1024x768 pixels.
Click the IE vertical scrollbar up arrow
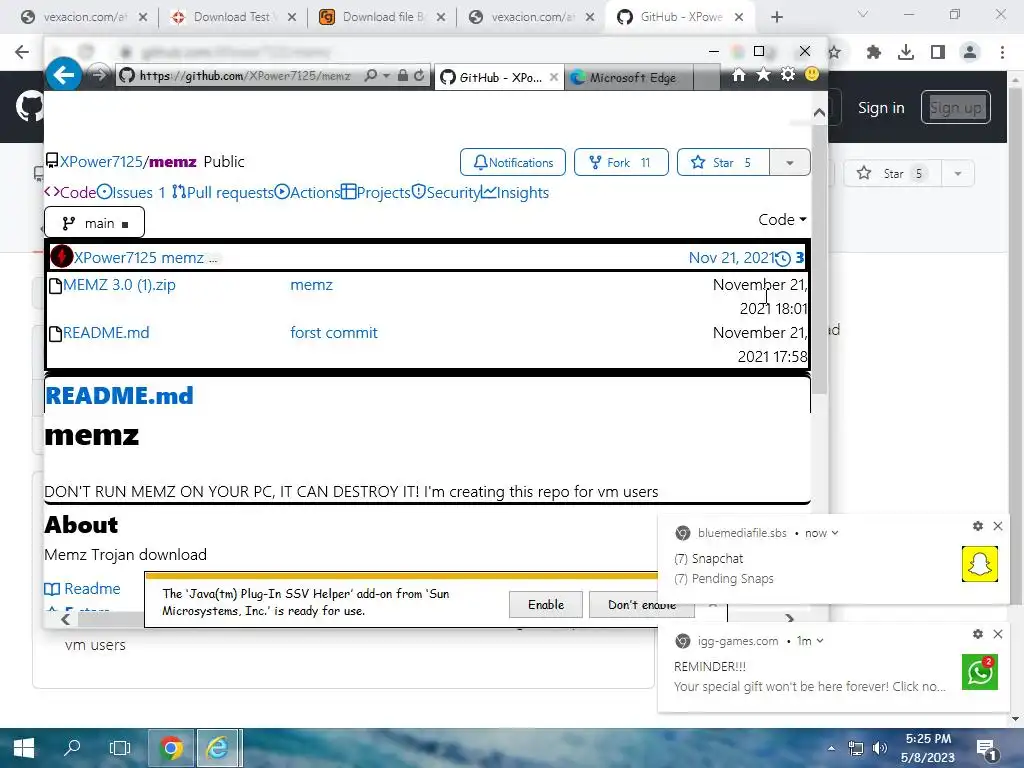819,113
